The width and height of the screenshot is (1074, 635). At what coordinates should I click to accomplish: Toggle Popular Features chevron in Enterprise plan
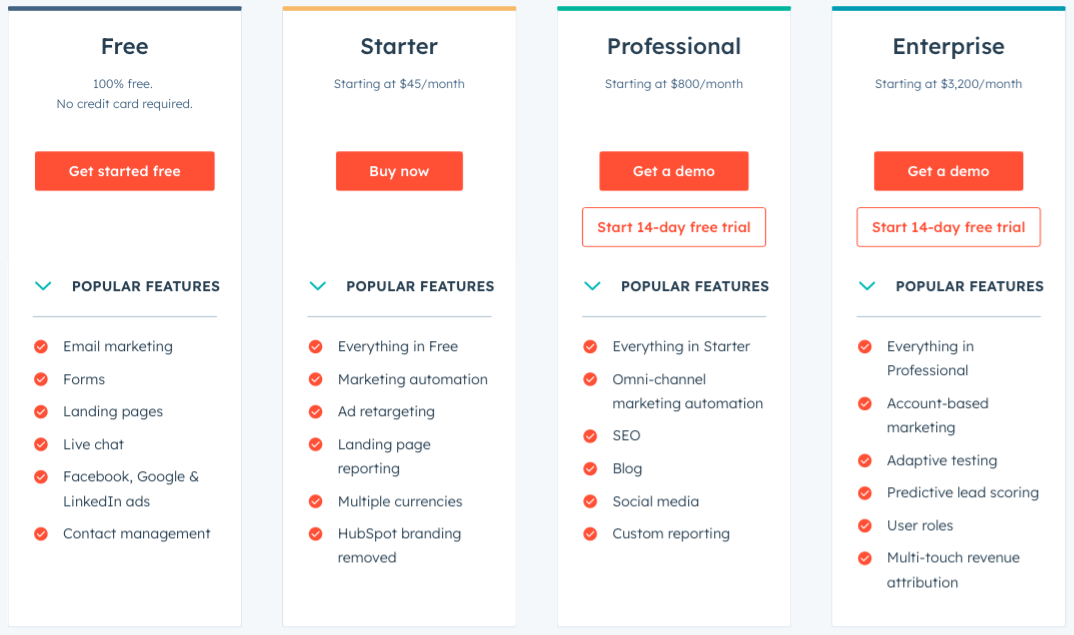[x=867, y=286]
